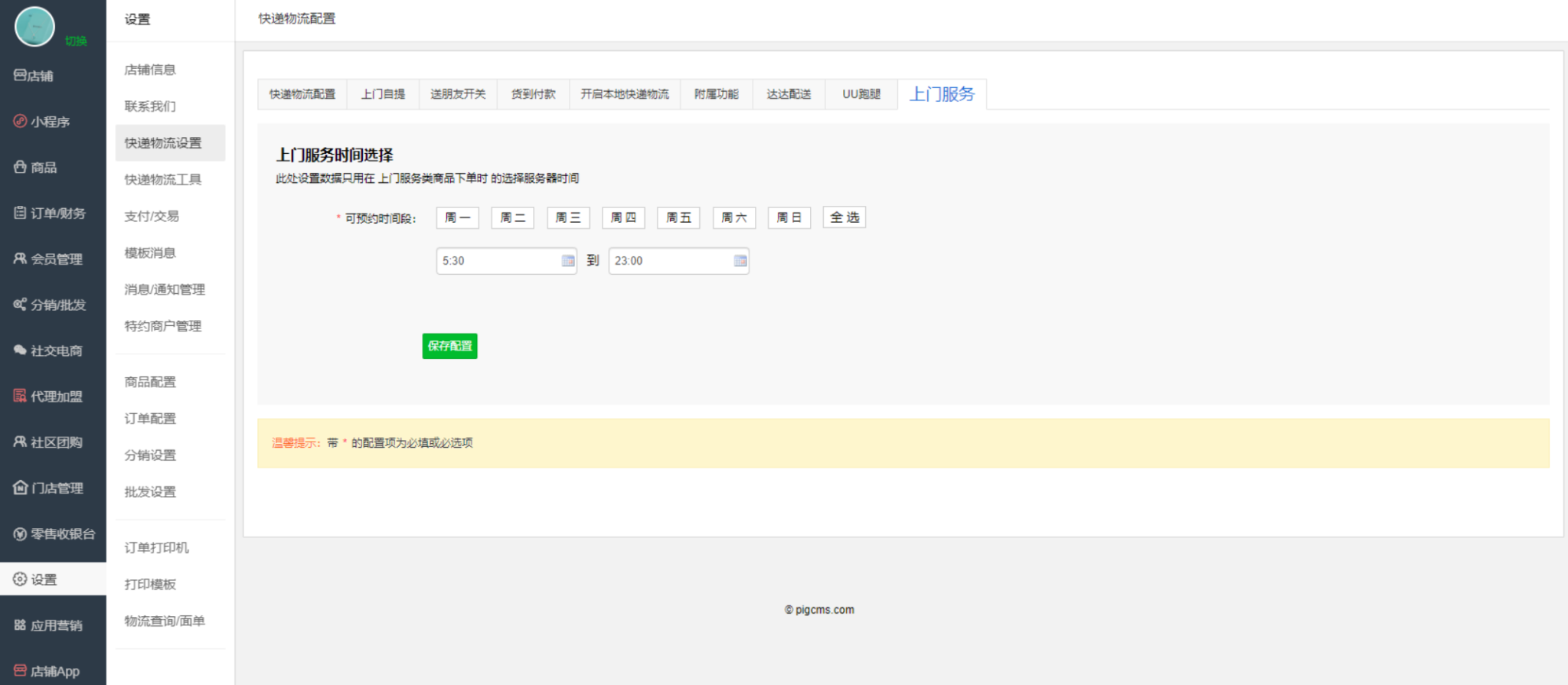Open 商品配置 in settings menu
This screenshot has width=1568, height=685.
pyautogui.click(x=150, y=382)
